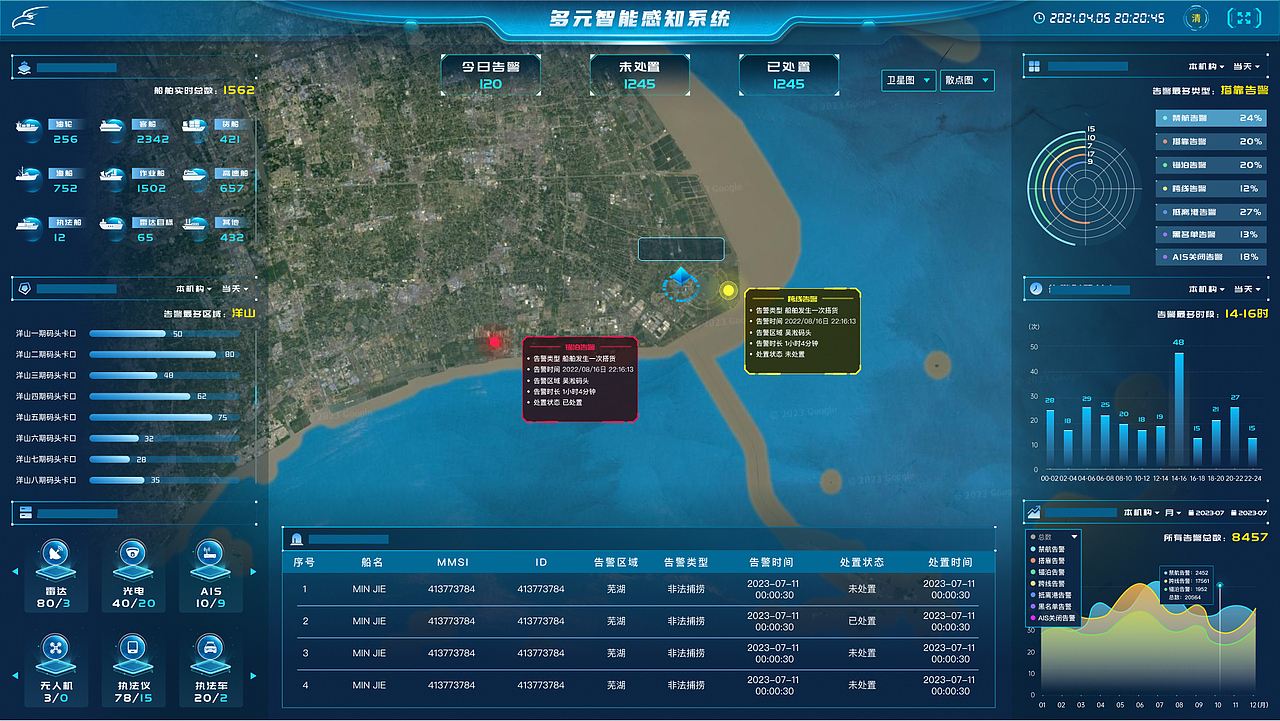1280x721 pixels.
Task: Click the eagle logo in the header
Action: tap(29, 18)
